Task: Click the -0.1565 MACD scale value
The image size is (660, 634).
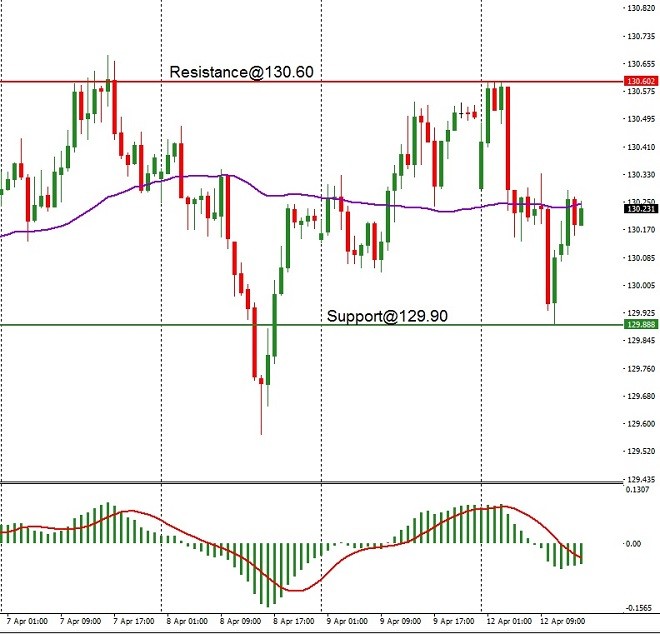Action: pyautogui.click(x=639, y=608)
